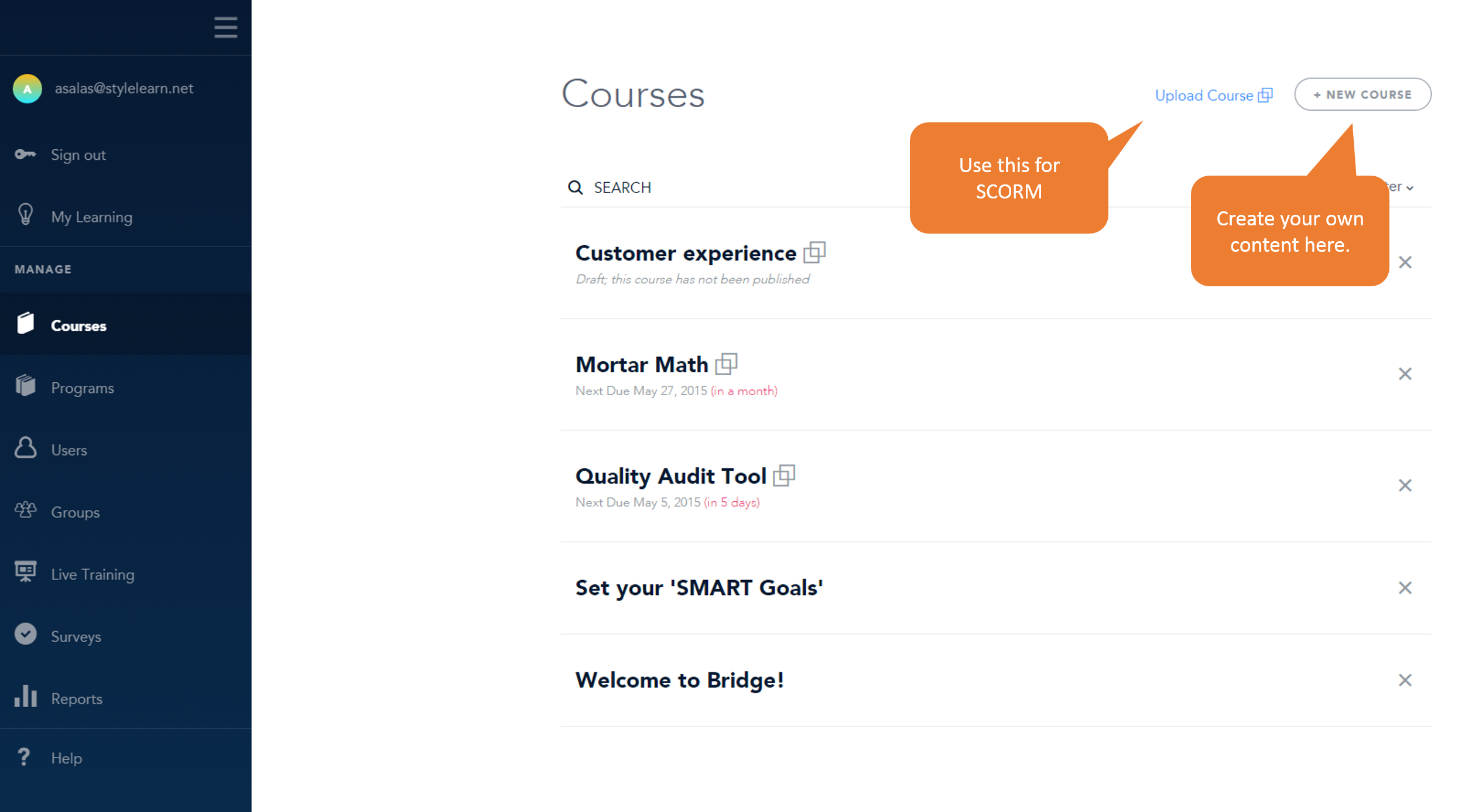
Task: Open Programs from the sidebar
Action: click(82, 388)
